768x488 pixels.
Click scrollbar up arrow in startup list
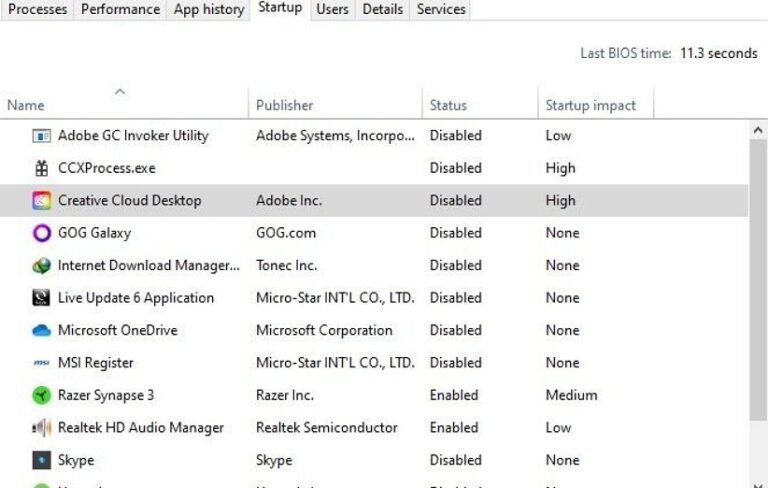758,131
